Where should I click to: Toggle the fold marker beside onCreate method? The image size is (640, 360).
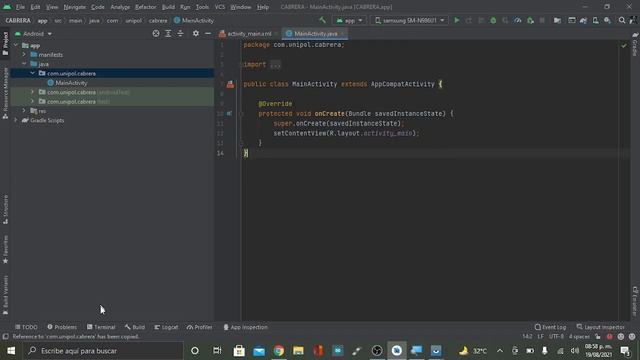[241, 113]
